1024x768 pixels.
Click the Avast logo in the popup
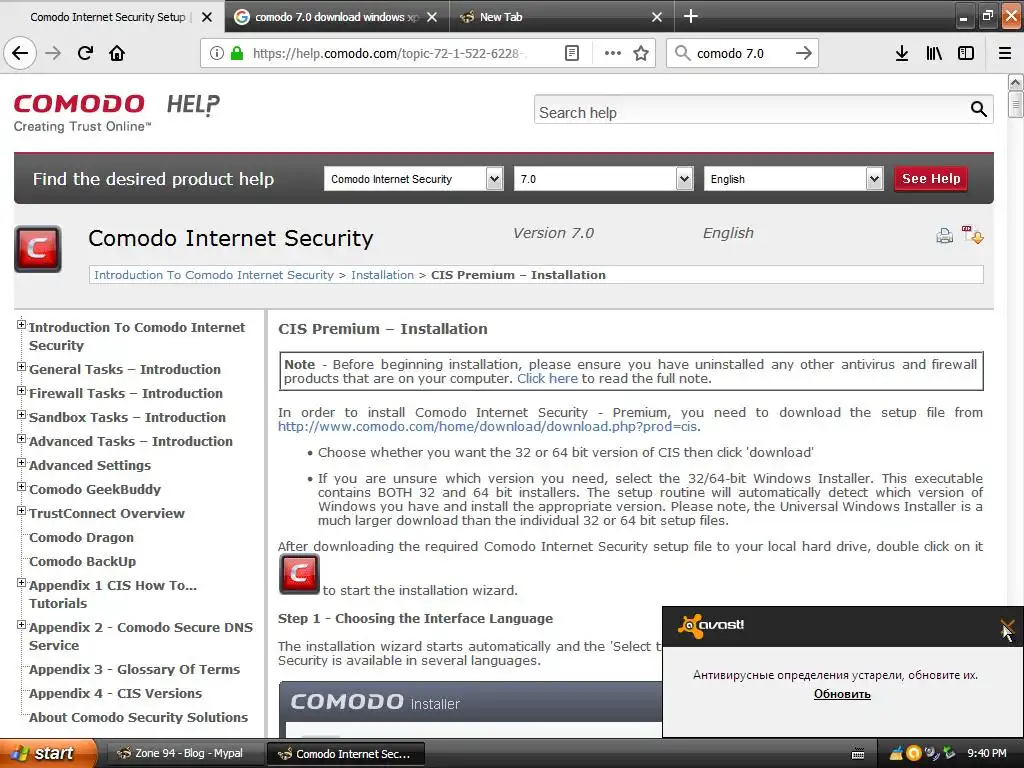coord(711,626)
